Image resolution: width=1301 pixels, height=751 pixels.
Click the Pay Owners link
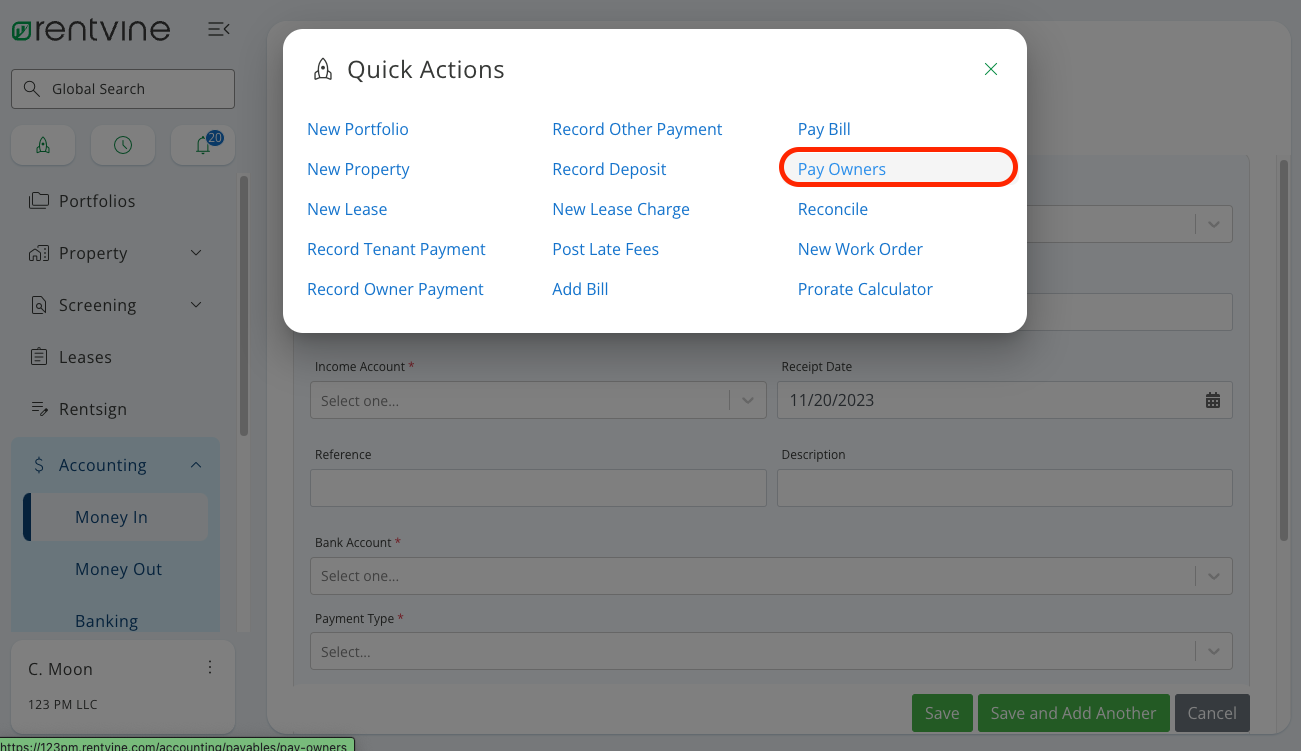[x=841, y=168]
